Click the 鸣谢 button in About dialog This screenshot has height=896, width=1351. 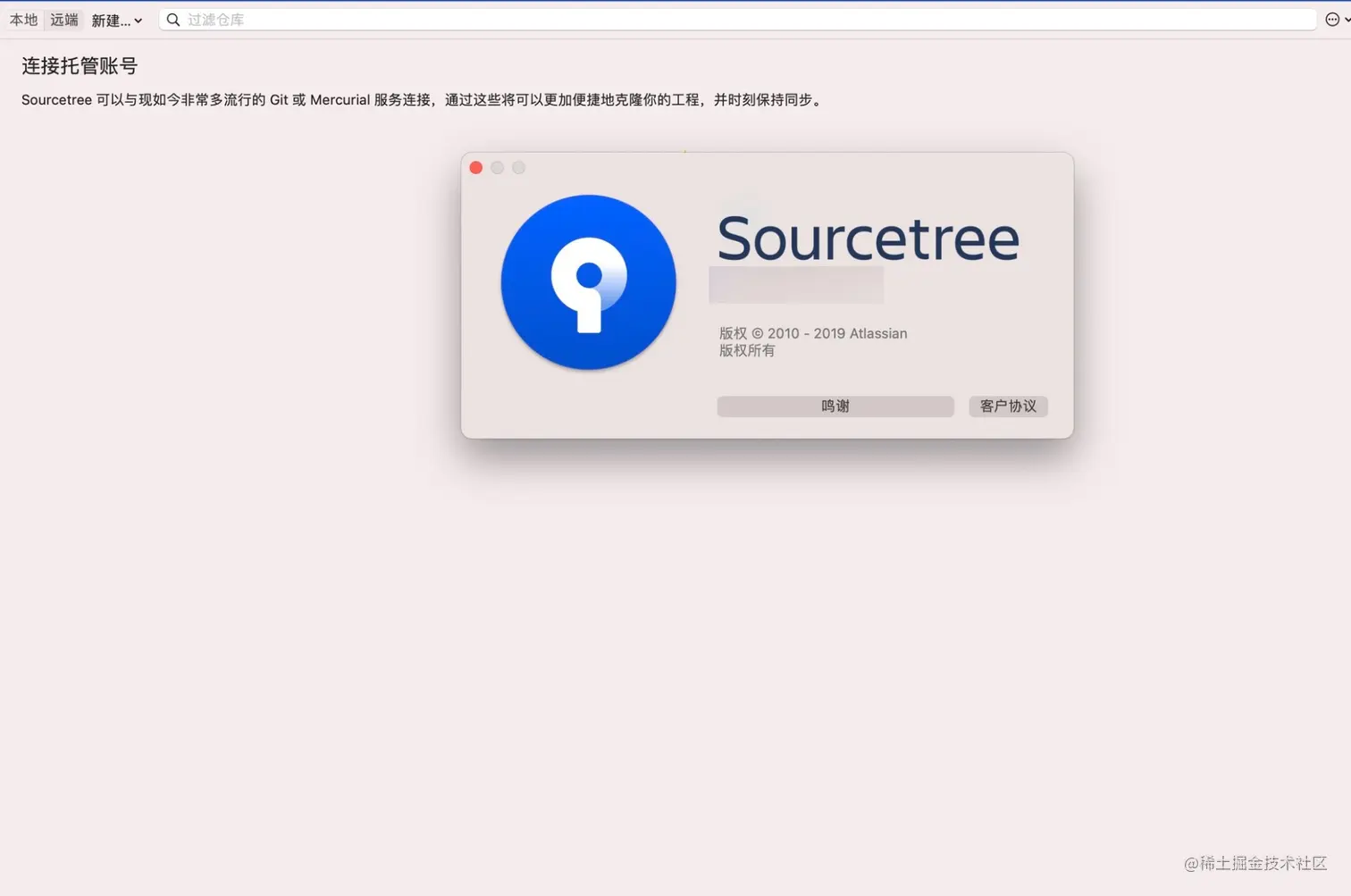pos(835,406)
